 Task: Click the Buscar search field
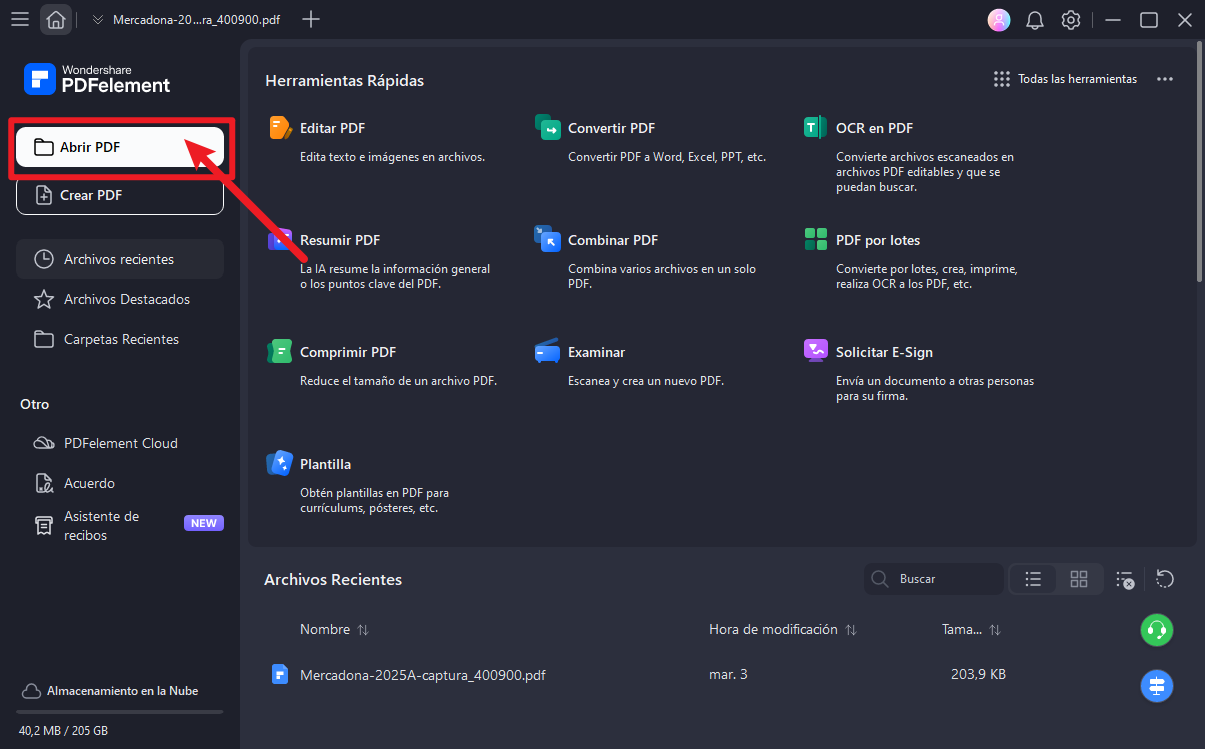(945, 579)
